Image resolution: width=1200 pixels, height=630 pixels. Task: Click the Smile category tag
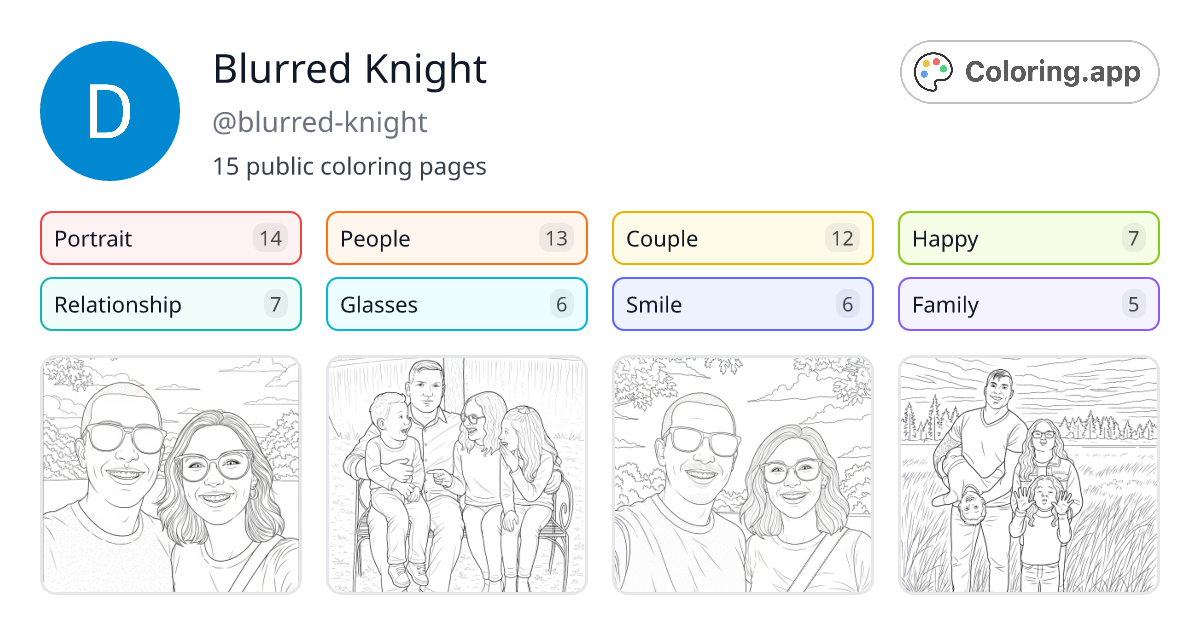tap(742, 304)
